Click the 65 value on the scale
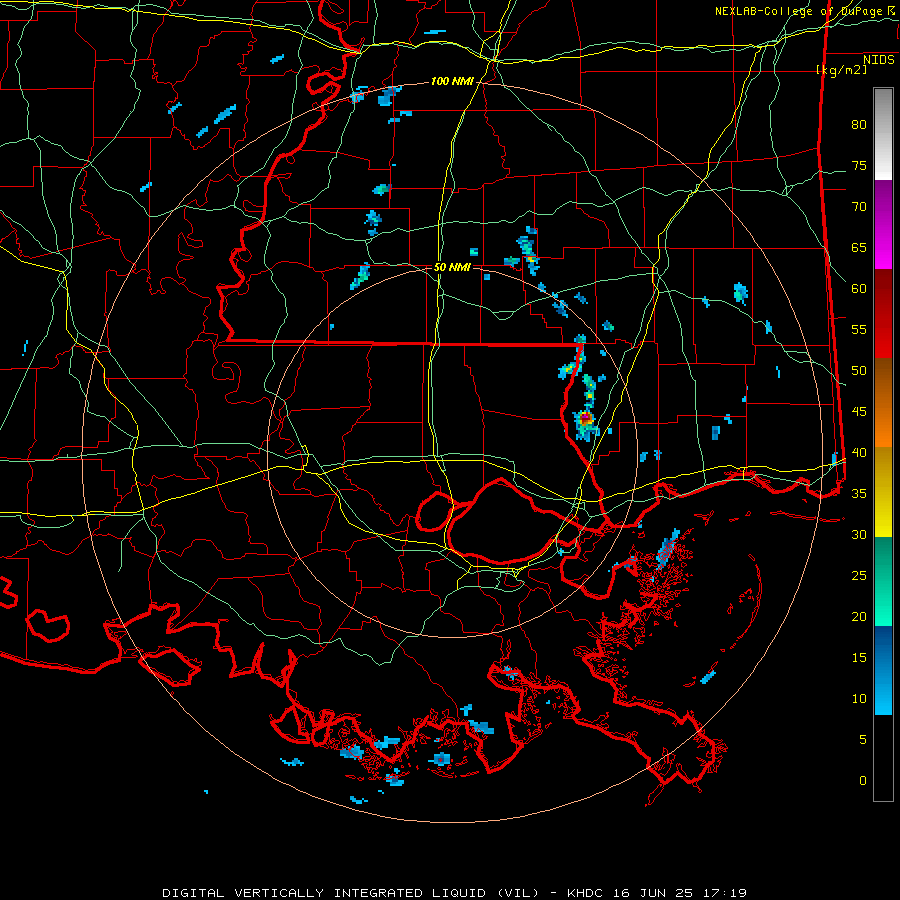The height and width of the screenshot is (900, 900). click(x=859, y=248)
